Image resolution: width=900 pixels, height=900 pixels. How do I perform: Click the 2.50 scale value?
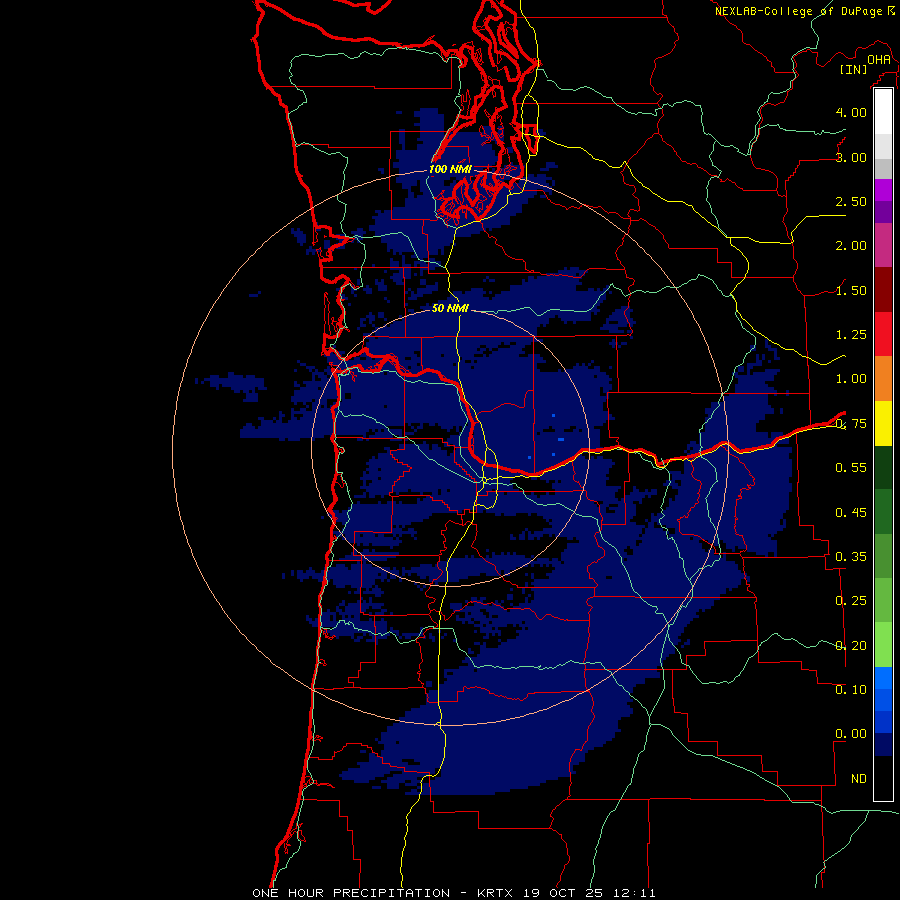pyautogui.click(x=851, y=201)
